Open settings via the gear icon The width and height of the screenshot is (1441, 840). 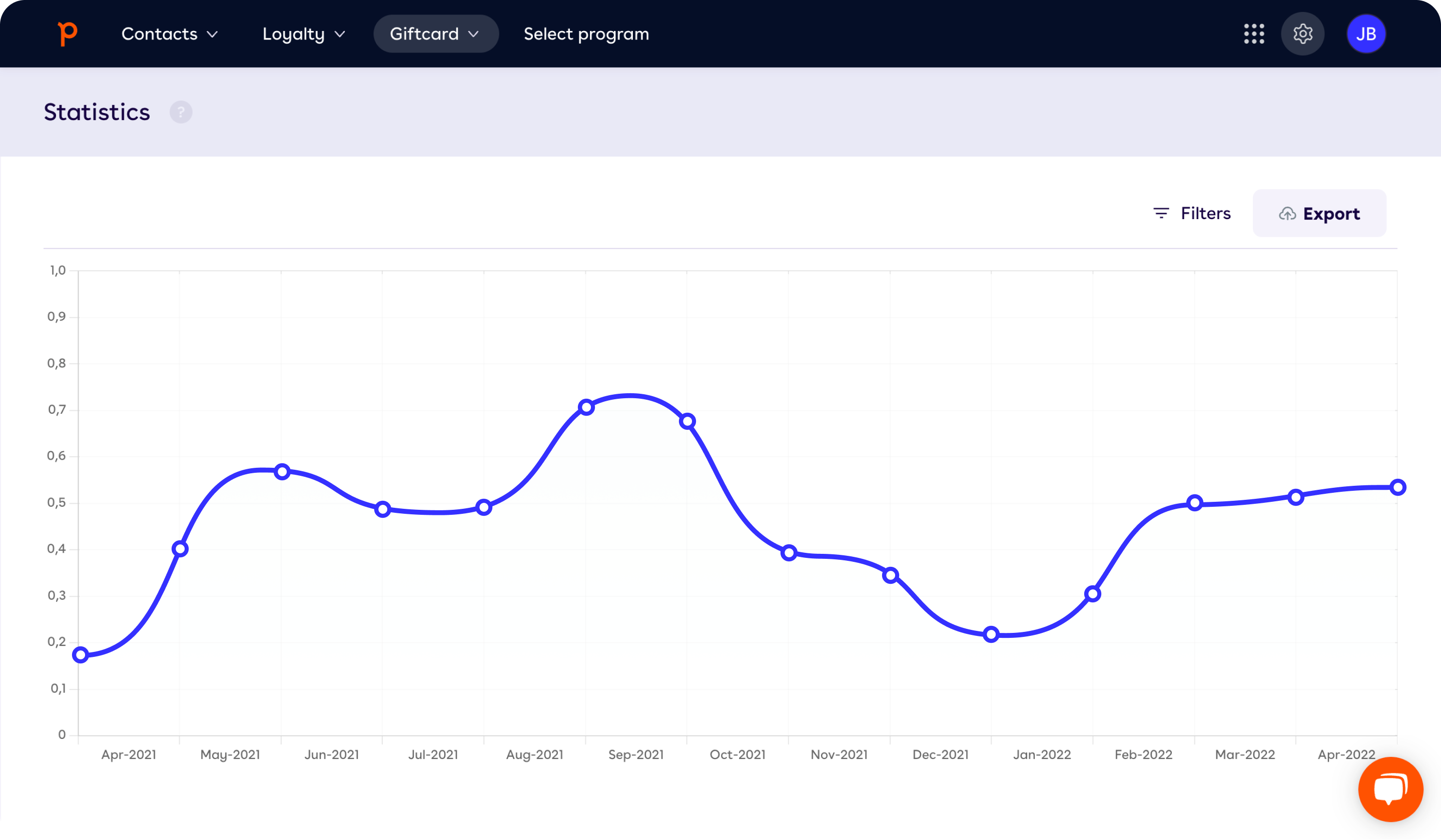tap(1302, 34)
